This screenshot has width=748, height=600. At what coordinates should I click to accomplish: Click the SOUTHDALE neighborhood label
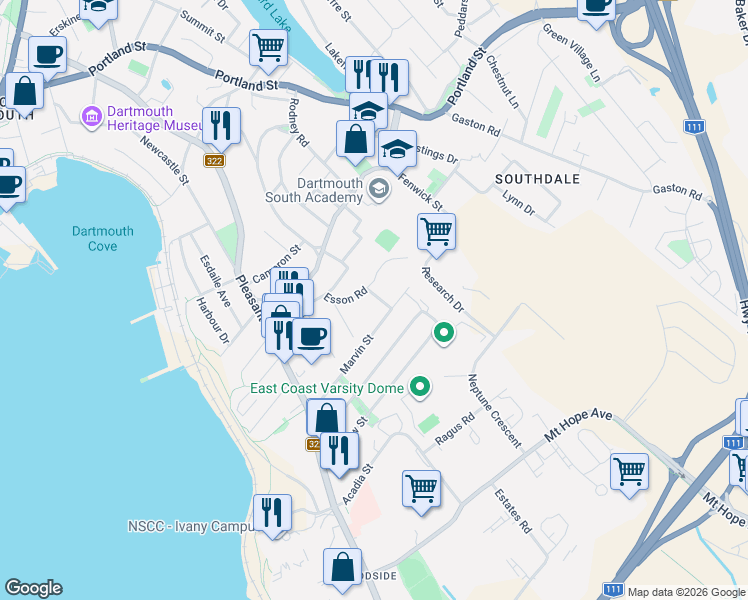(538, 179)
